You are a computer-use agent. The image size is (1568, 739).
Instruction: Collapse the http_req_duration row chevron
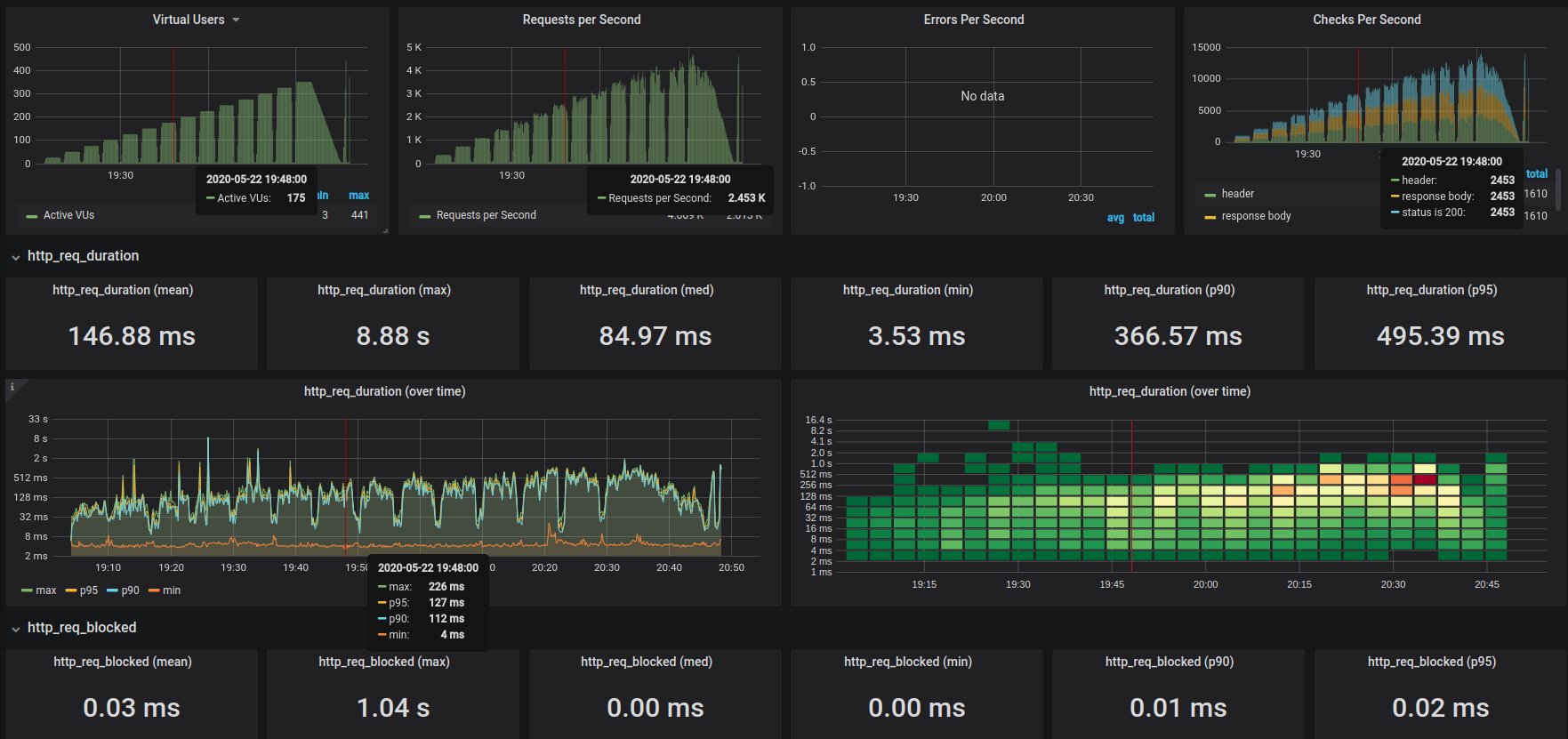15,257
